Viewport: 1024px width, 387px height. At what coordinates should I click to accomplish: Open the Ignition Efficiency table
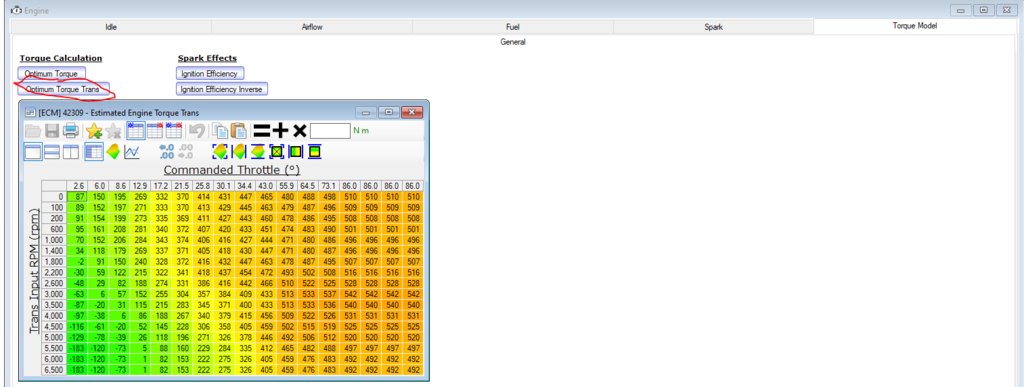pos(210,74)
